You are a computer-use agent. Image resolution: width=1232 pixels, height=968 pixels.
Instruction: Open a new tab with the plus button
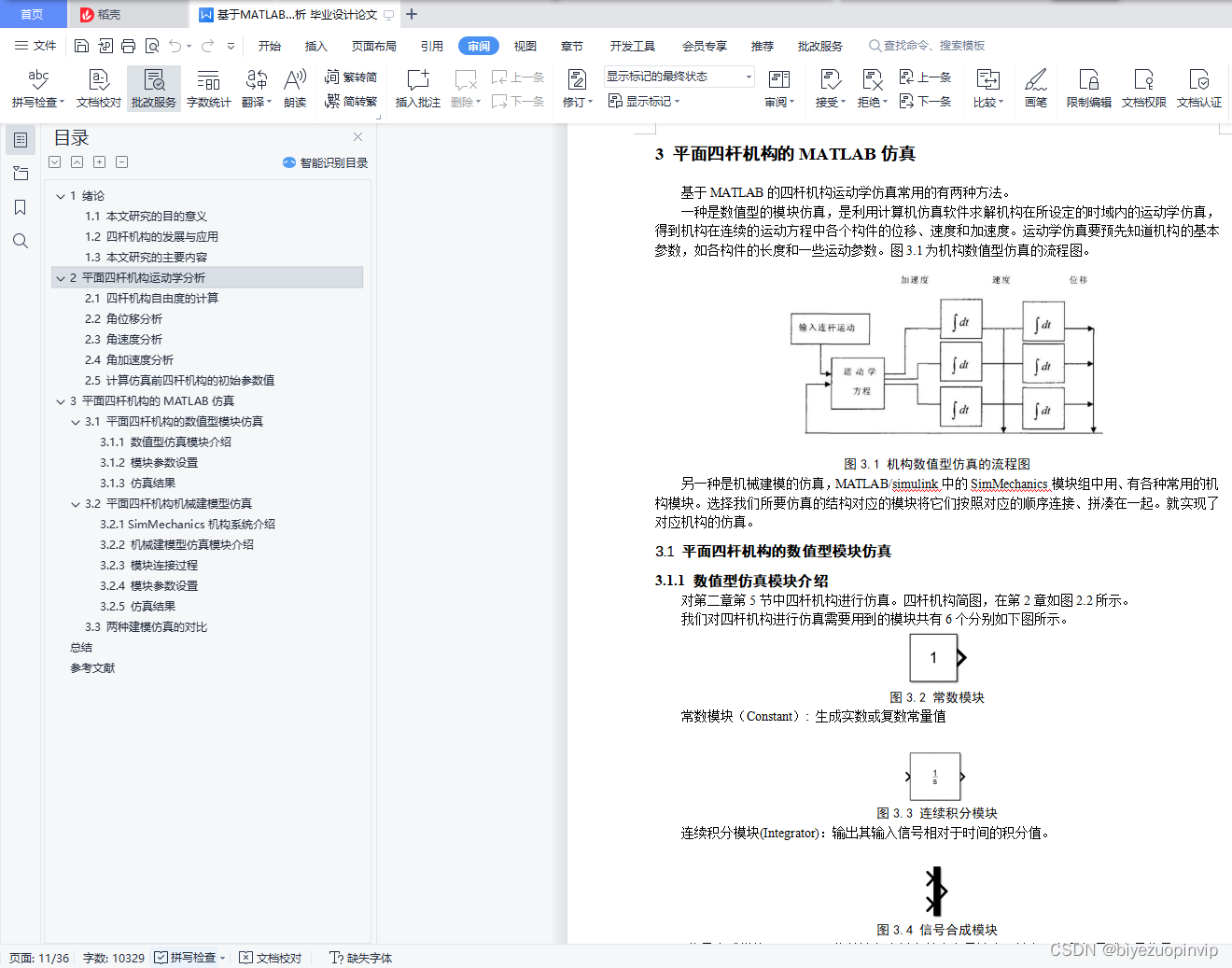pos(412,14)
